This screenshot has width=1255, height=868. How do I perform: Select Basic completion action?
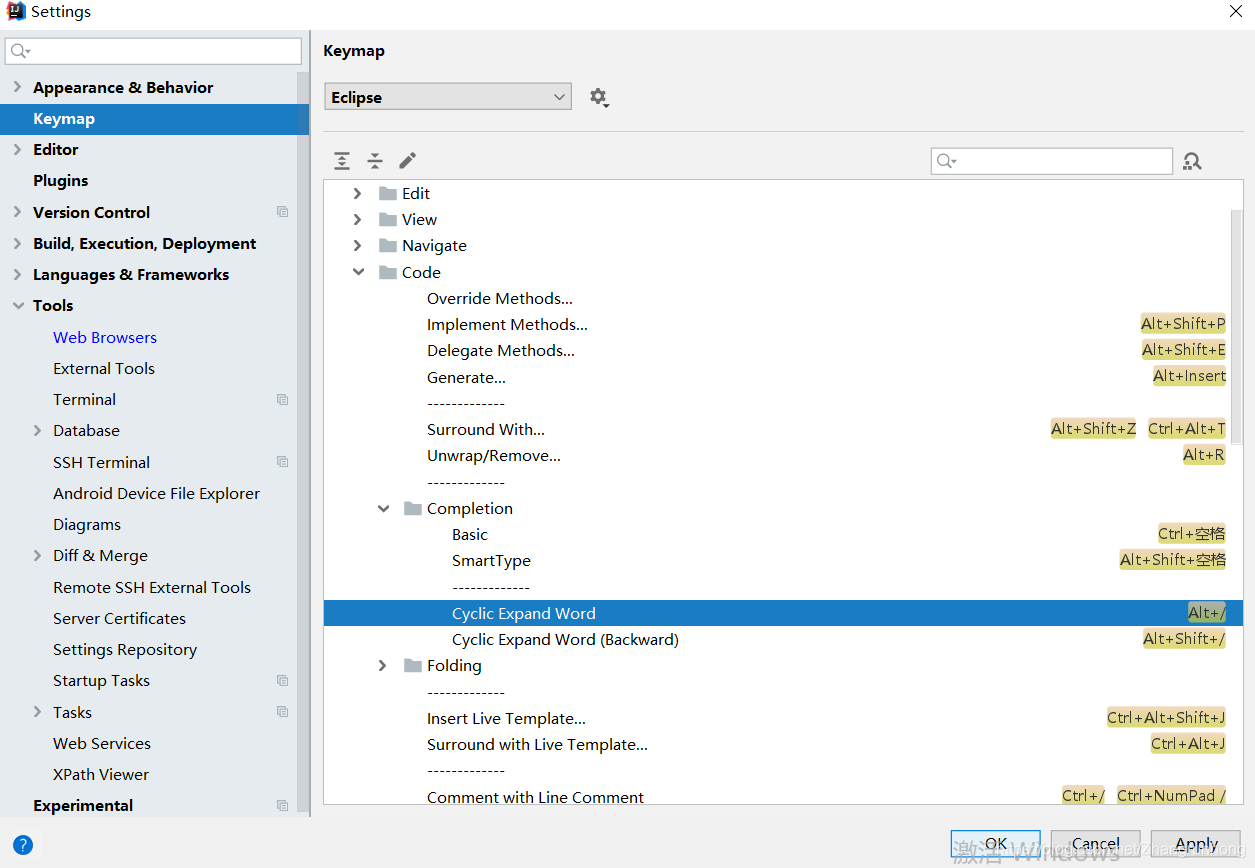pos(470,534)
